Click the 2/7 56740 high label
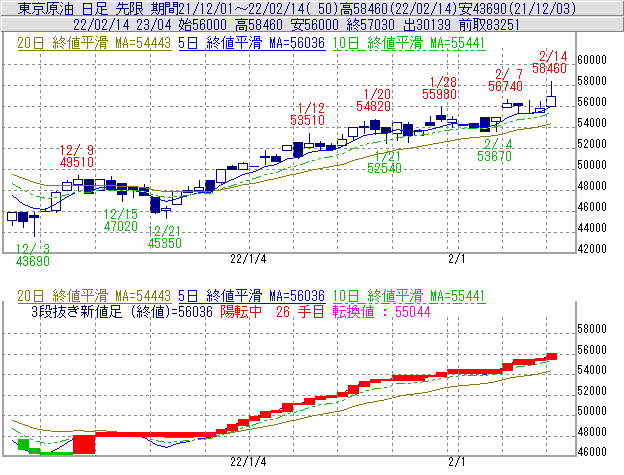This screenshot has width=624, height=475. (505, 80)
